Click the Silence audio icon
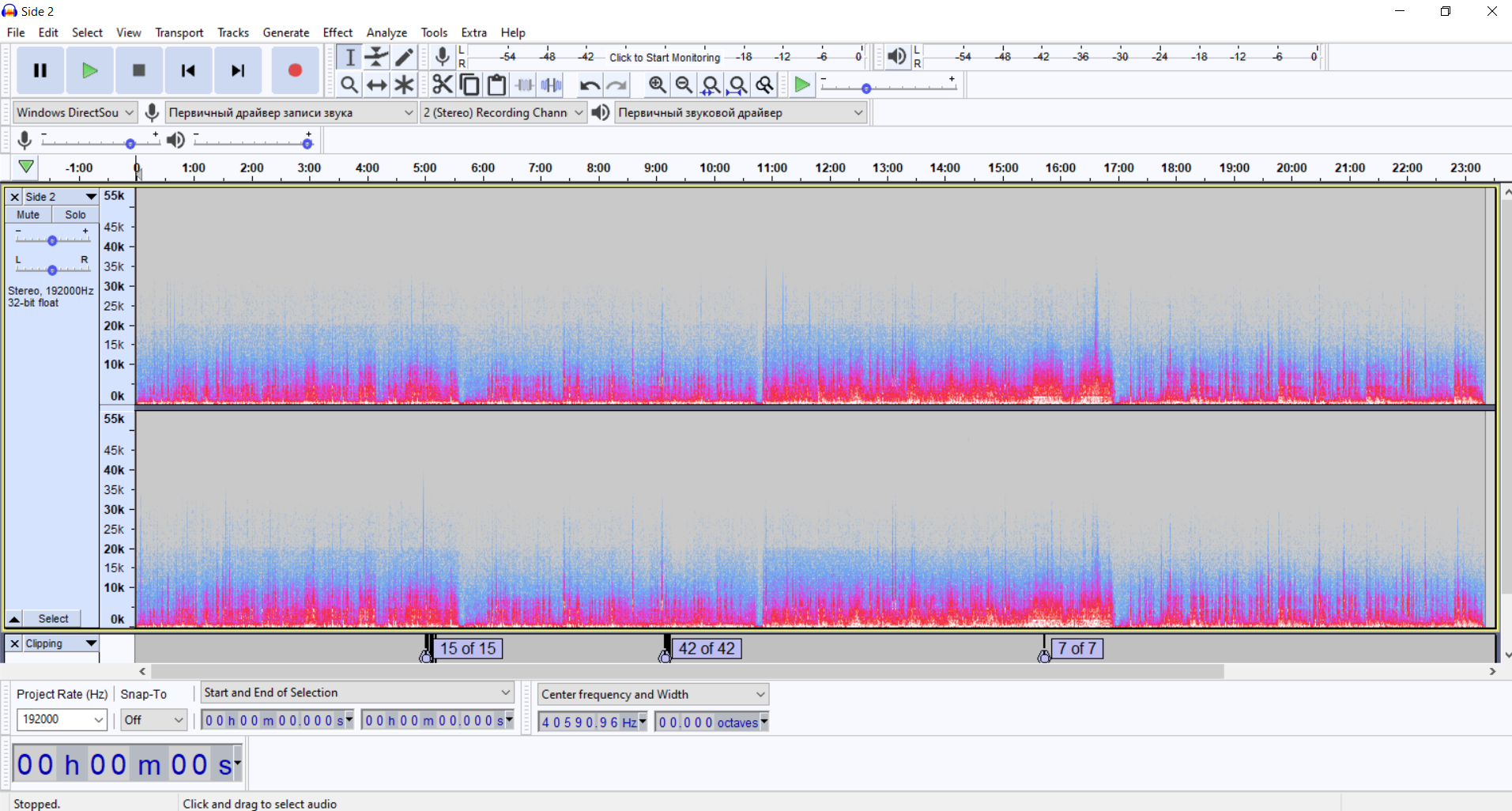 coord(552,85)
